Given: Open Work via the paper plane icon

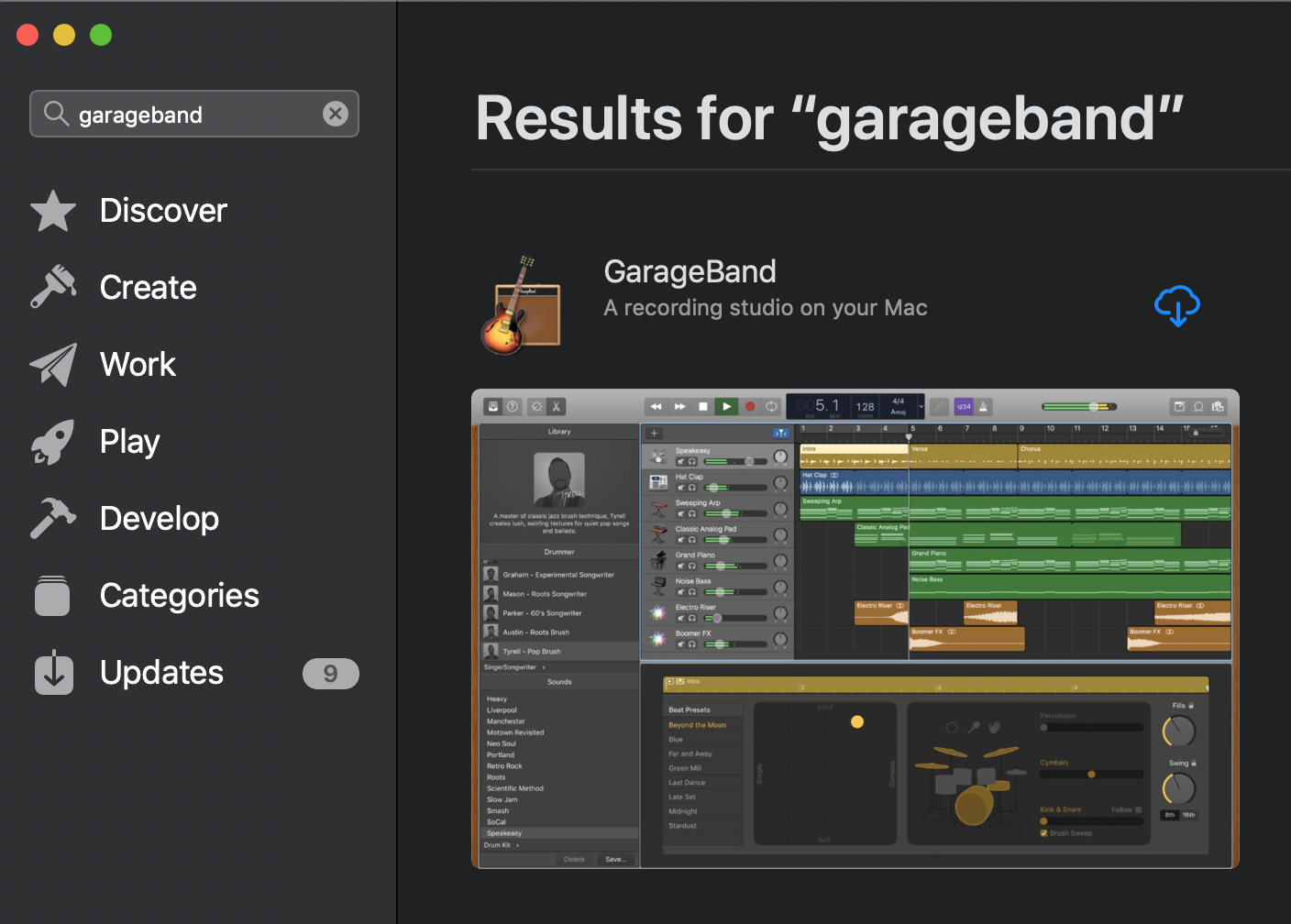Looking at the screenshot, I should click(53, 365).
